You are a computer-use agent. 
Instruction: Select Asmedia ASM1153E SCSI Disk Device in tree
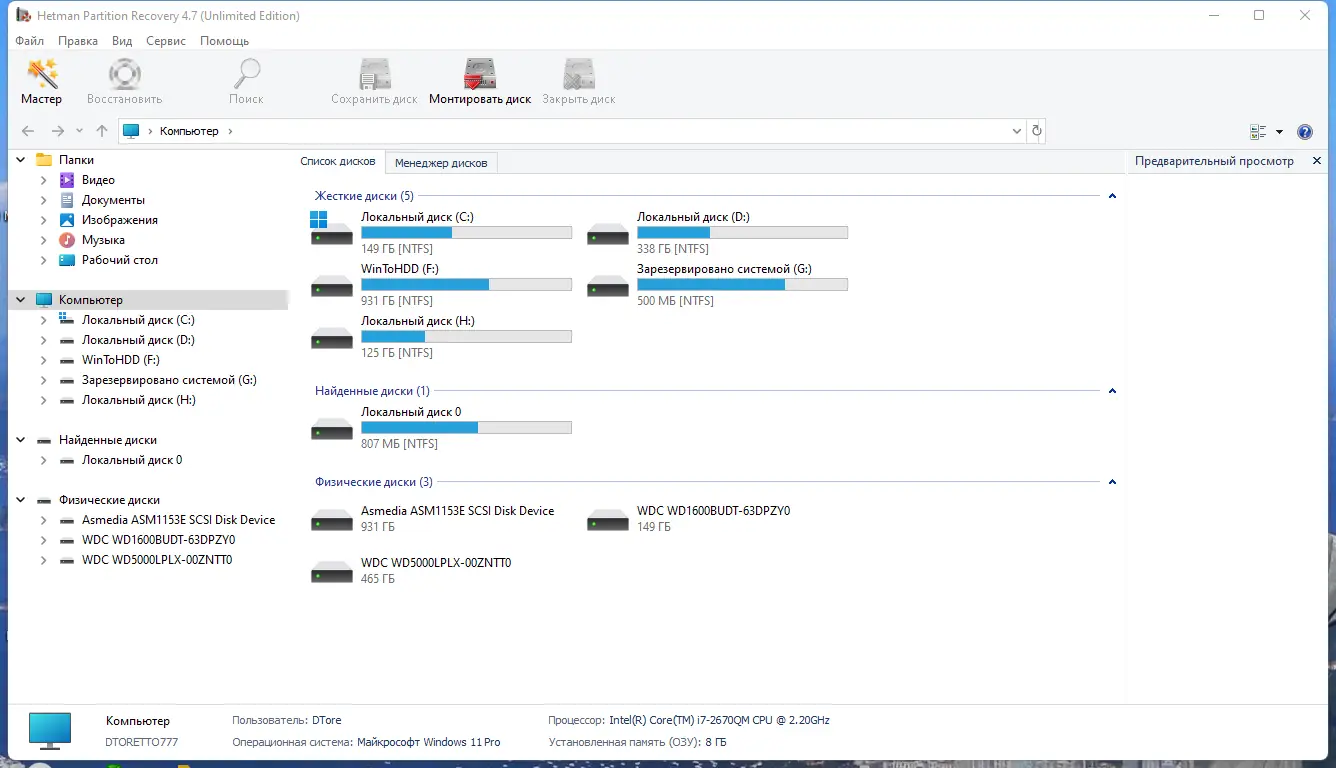click(x=178, y=520)
